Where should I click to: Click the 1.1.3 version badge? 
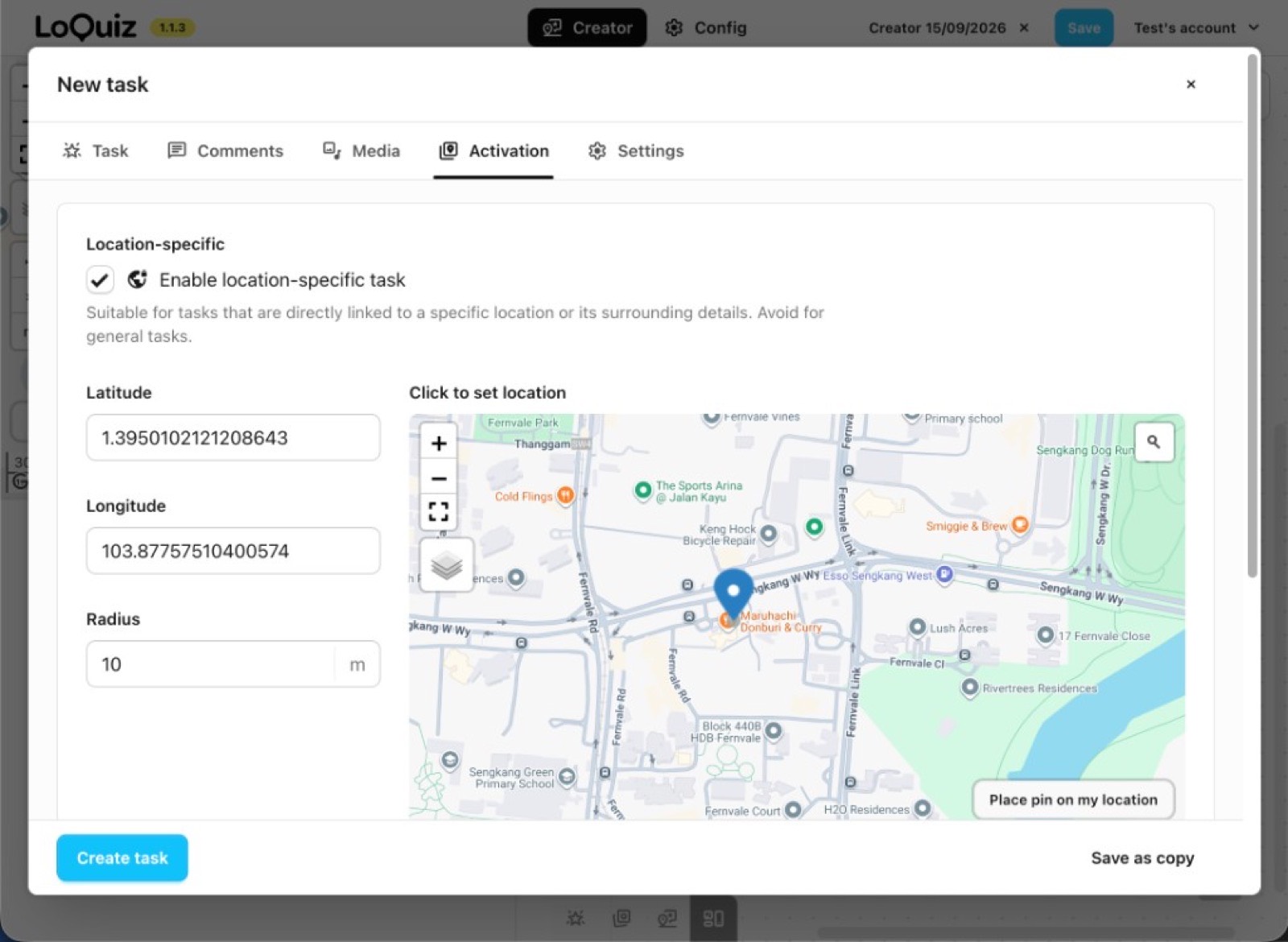pos(172,28)
